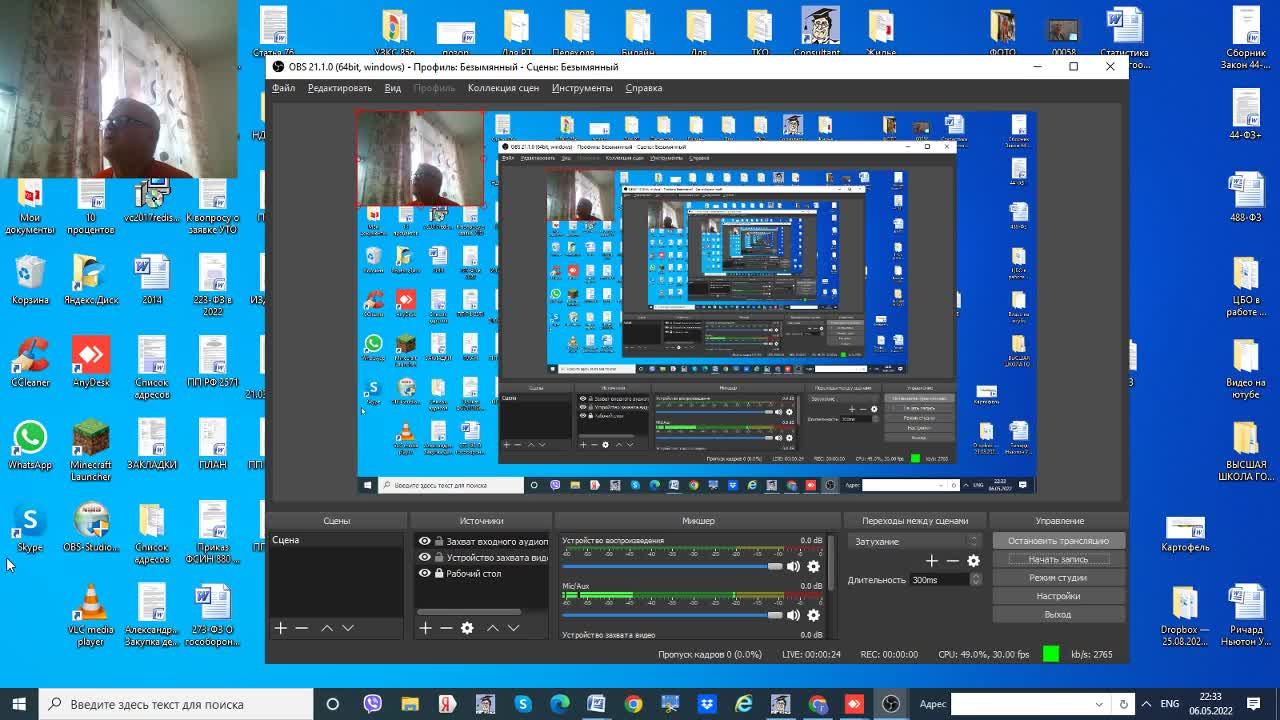Viewport: 1280px width, 720px height.
Task: Click Режим студии button
Action: pyautogui.click(x=1058, y=577)
